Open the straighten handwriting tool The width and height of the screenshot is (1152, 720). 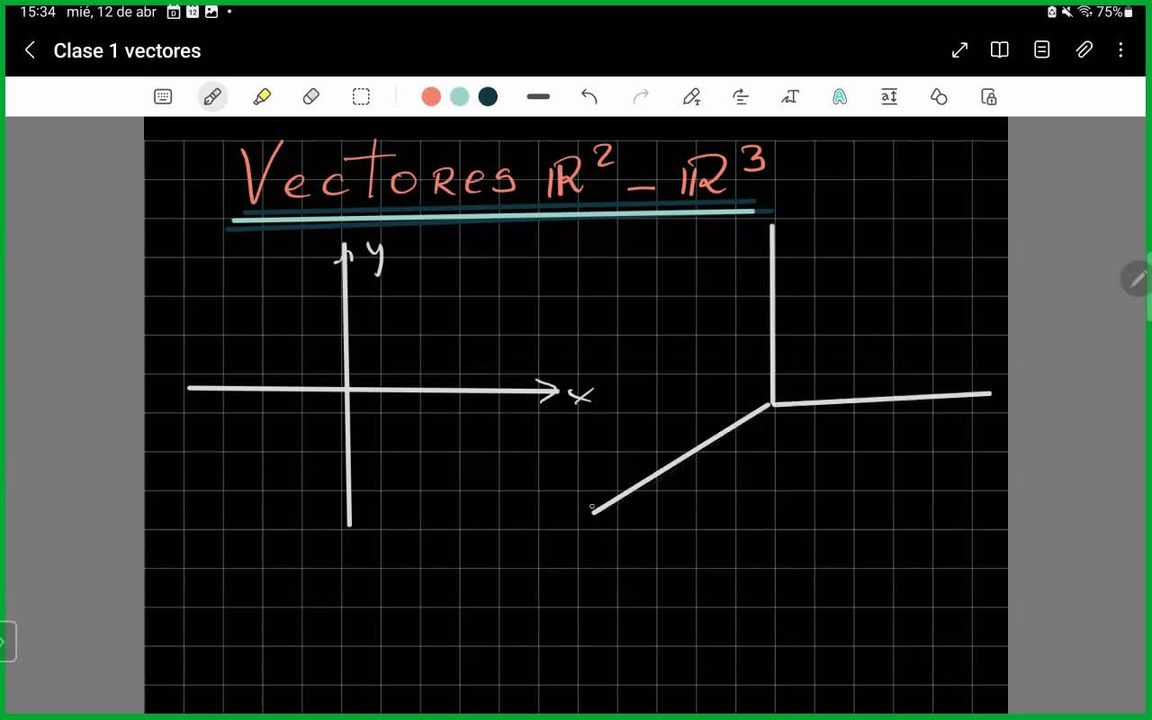[x=741, y=97]
